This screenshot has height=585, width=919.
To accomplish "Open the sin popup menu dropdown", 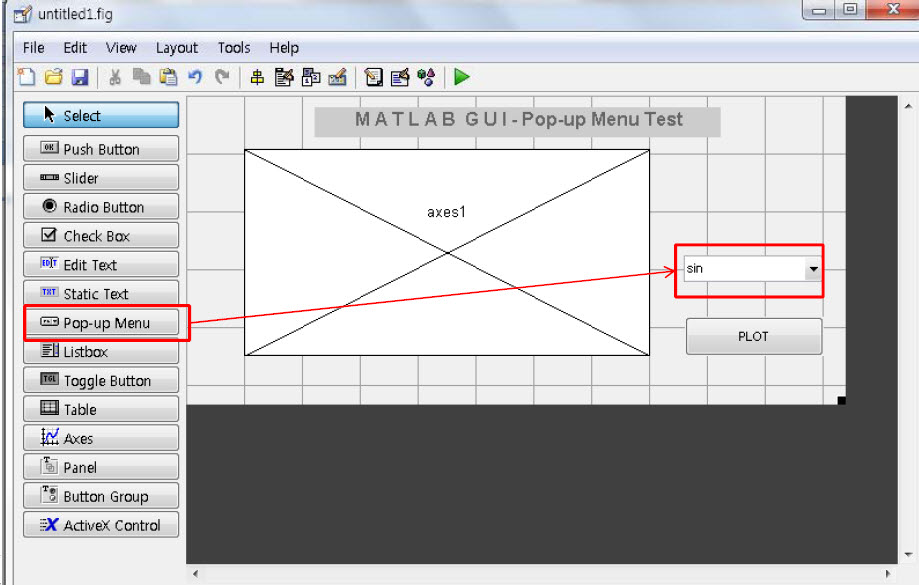I will click(x=812, y=268).
